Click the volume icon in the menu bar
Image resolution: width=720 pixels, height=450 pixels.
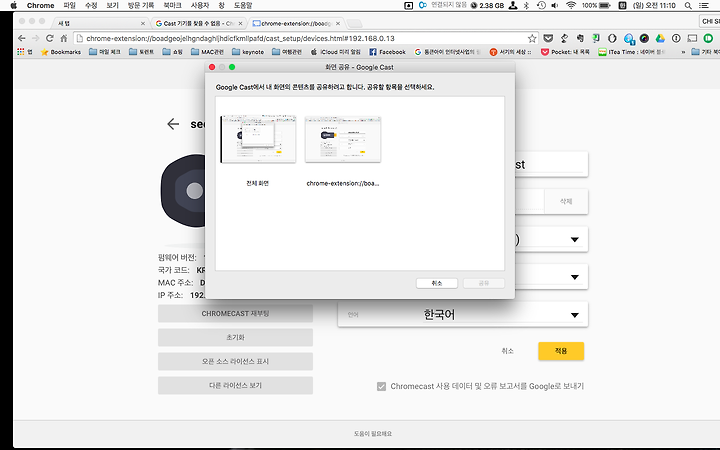click(x=555, y=6)
